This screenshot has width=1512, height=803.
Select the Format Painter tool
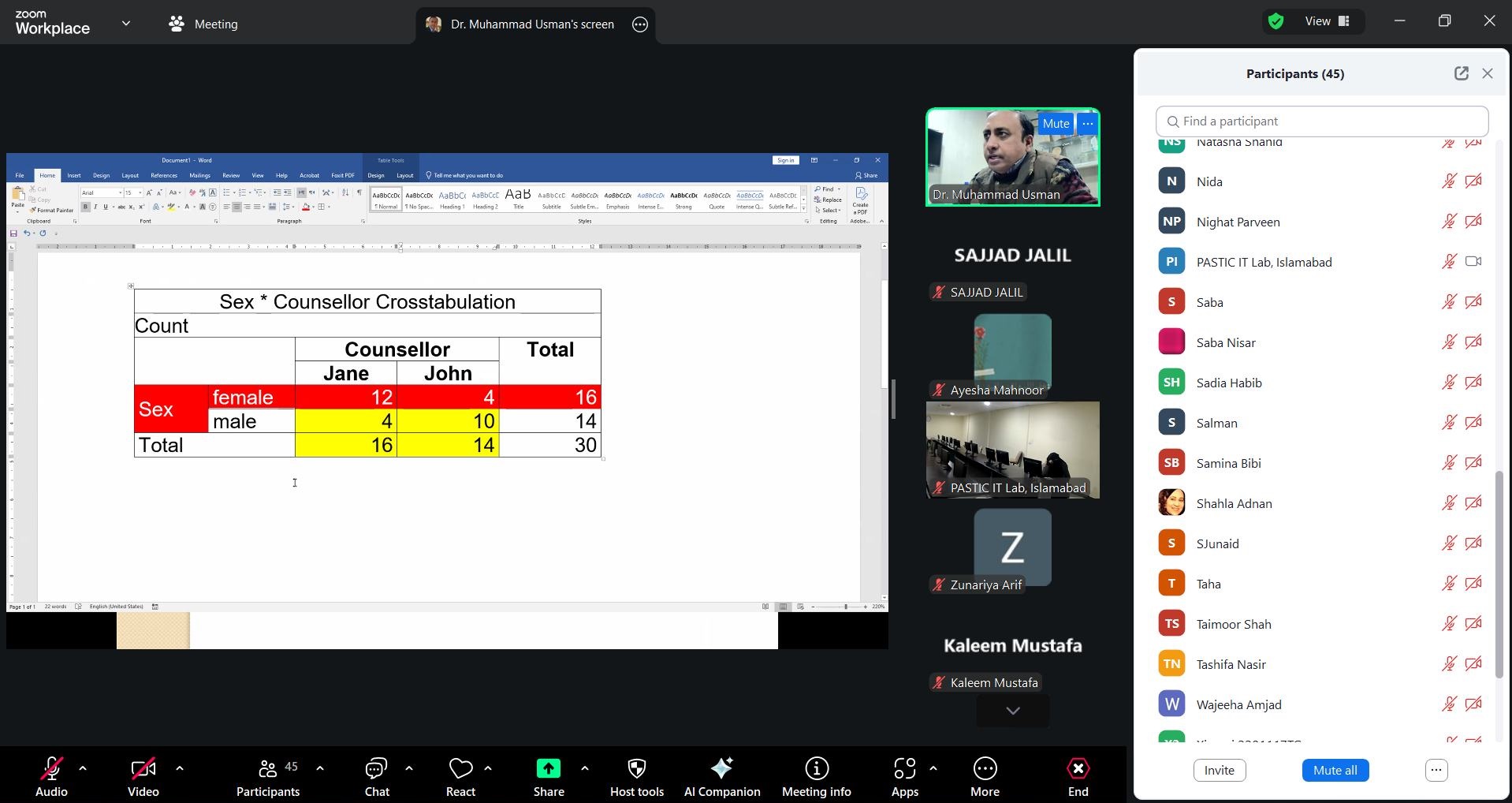(x=52, y=211)
